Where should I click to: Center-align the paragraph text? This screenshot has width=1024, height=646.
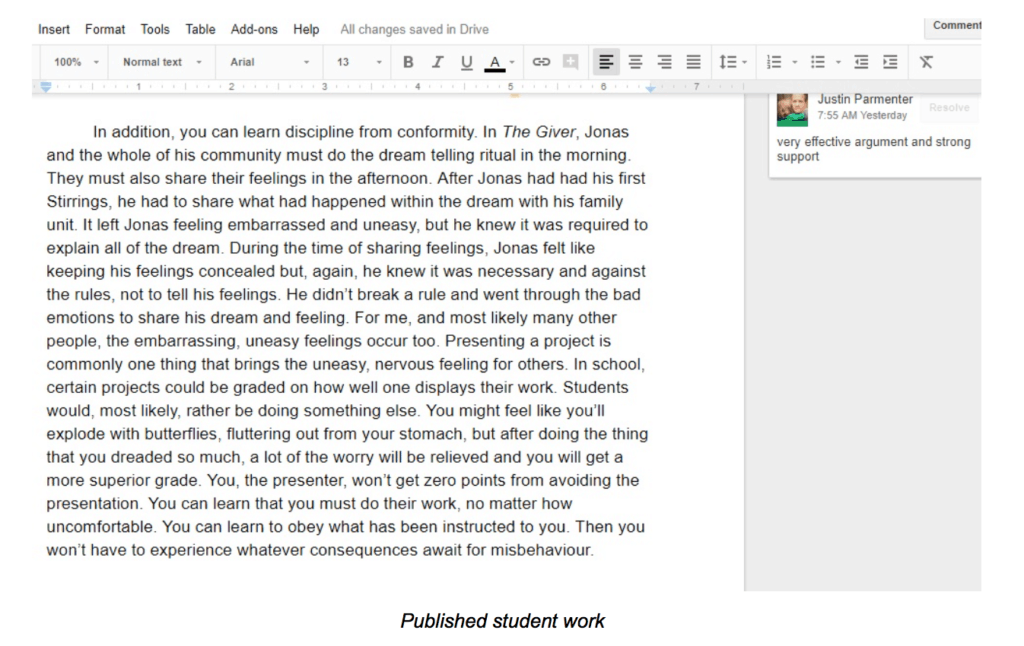(x=635, y=62)
